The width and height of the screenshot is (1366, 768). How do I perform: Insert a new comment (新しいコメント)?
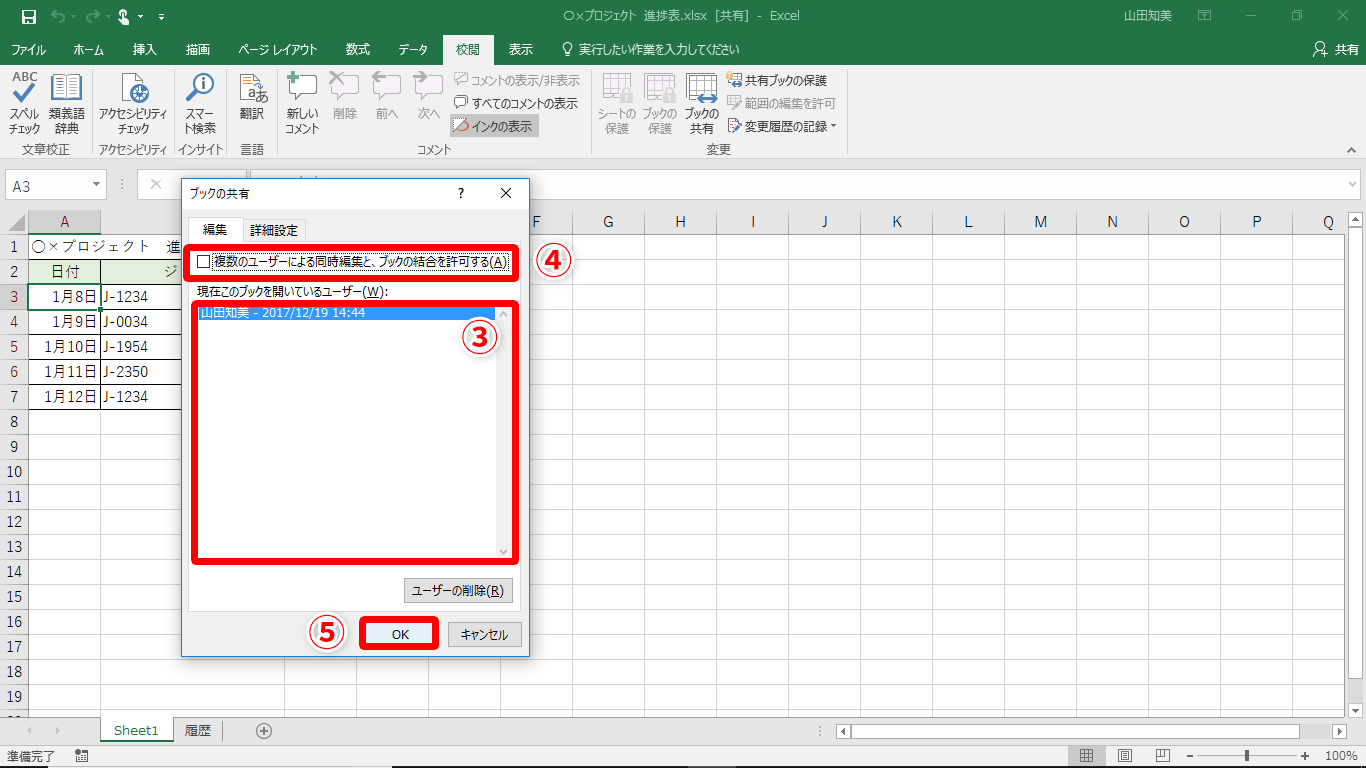coord(302,104)
